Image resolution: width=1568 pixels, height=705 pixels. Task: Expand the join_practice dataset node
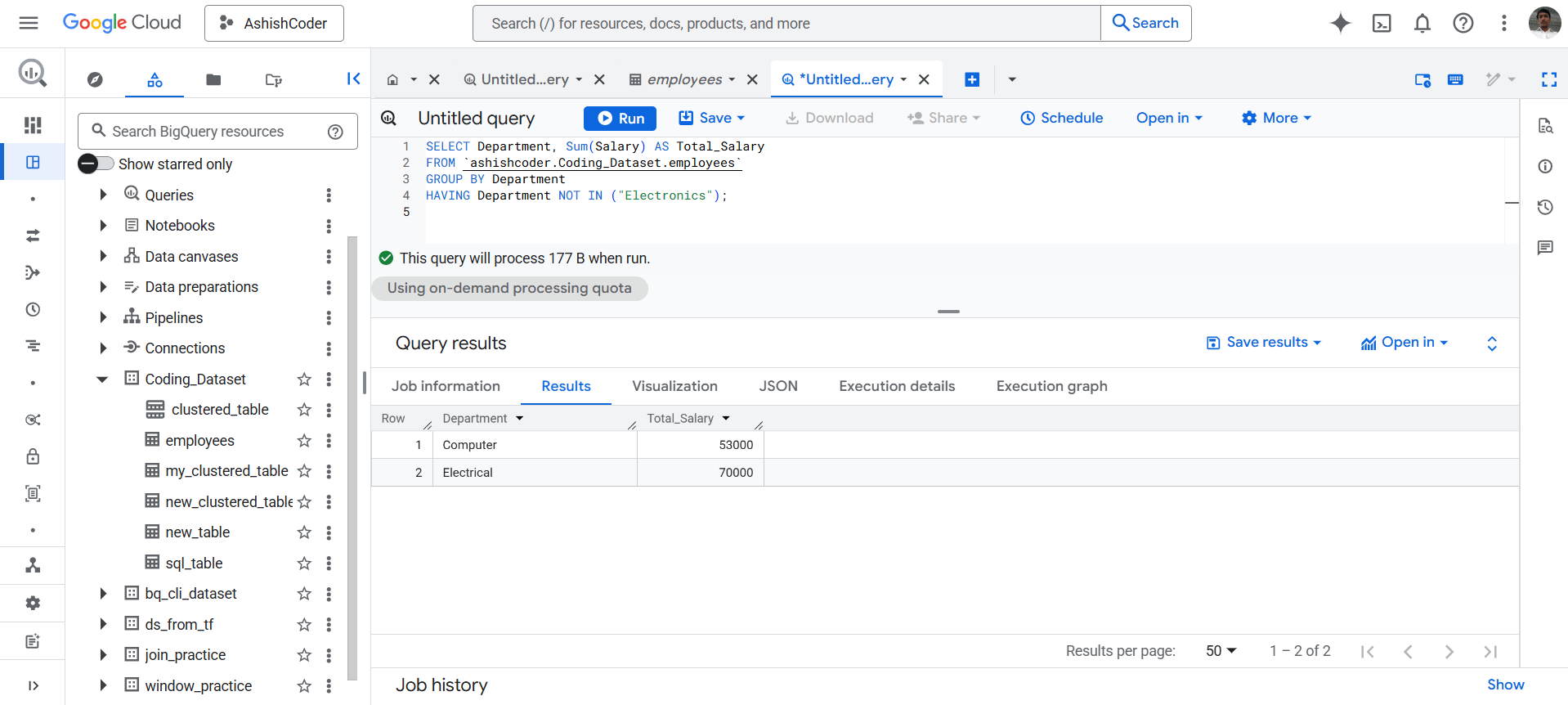(103, 655)
